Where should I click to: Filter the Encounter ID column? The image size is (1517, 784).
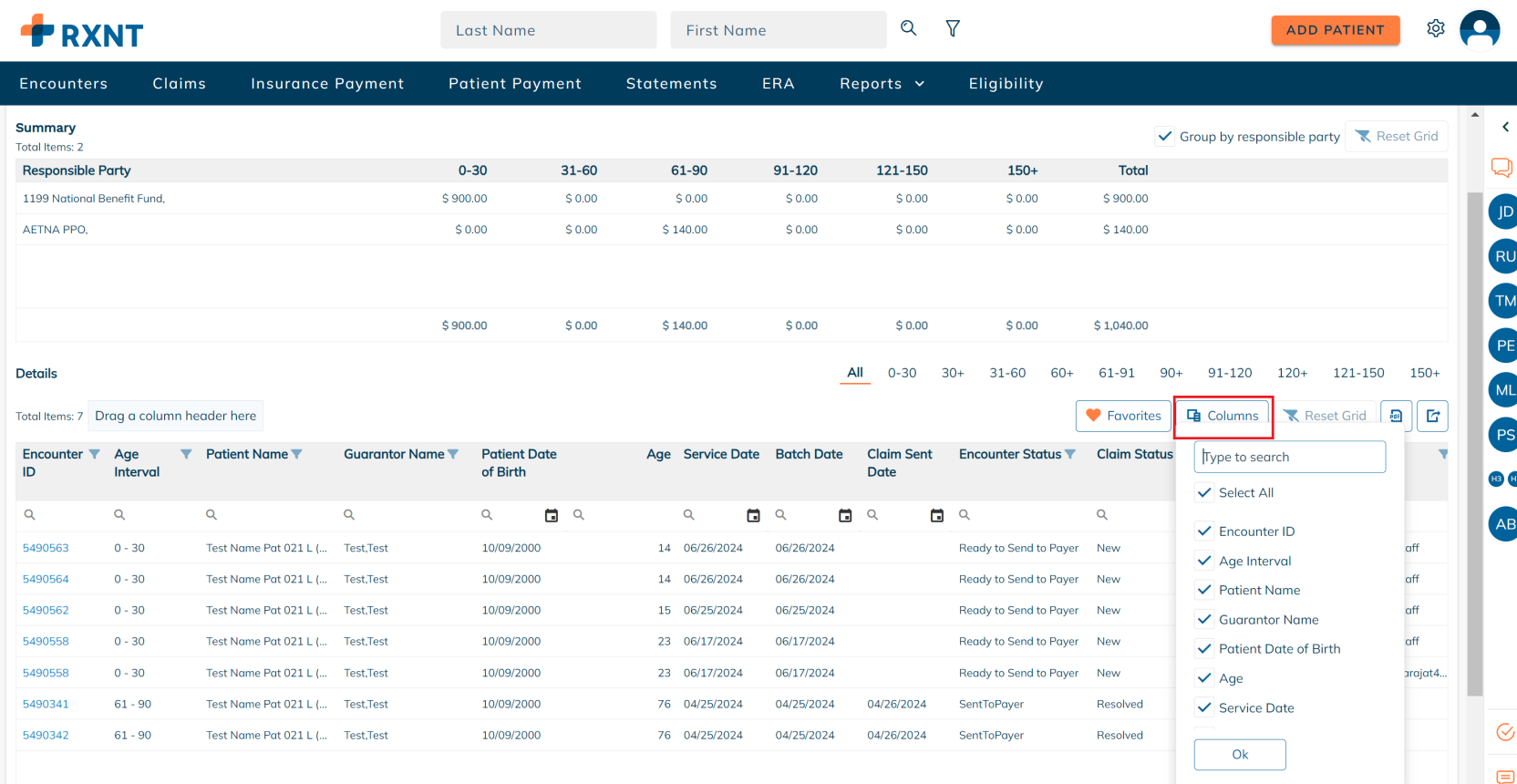pos(95,454)
